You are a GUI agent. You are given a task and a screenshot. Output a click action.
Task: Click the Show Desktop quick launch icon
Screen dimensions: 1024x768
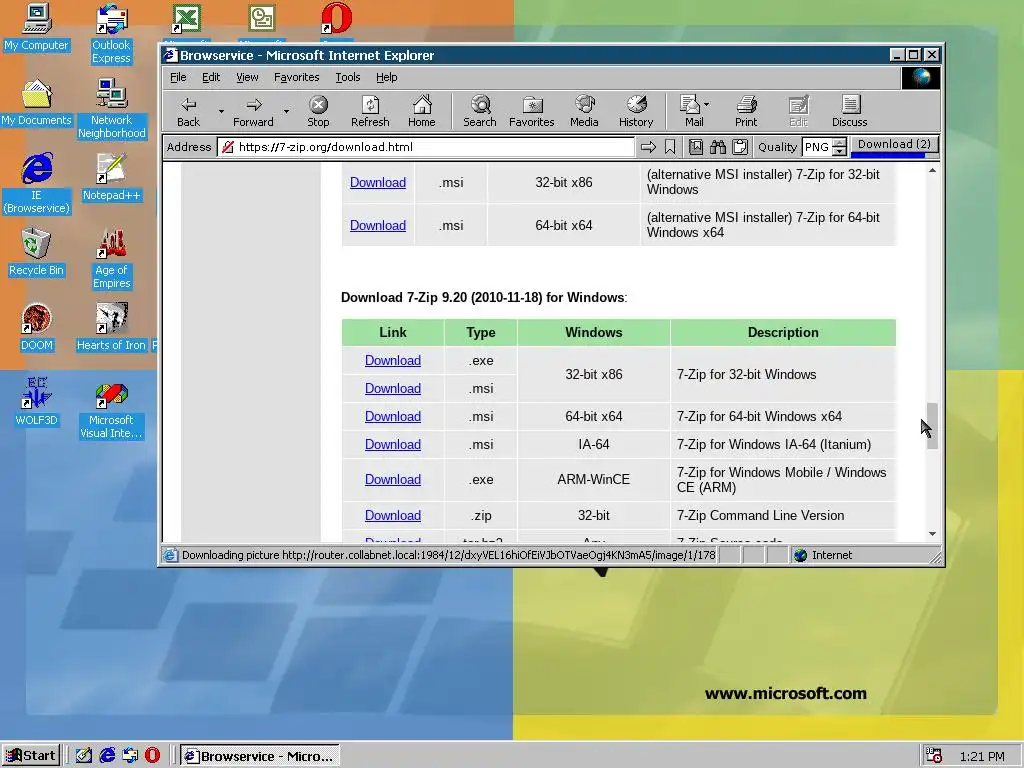[x=84, y=756]
